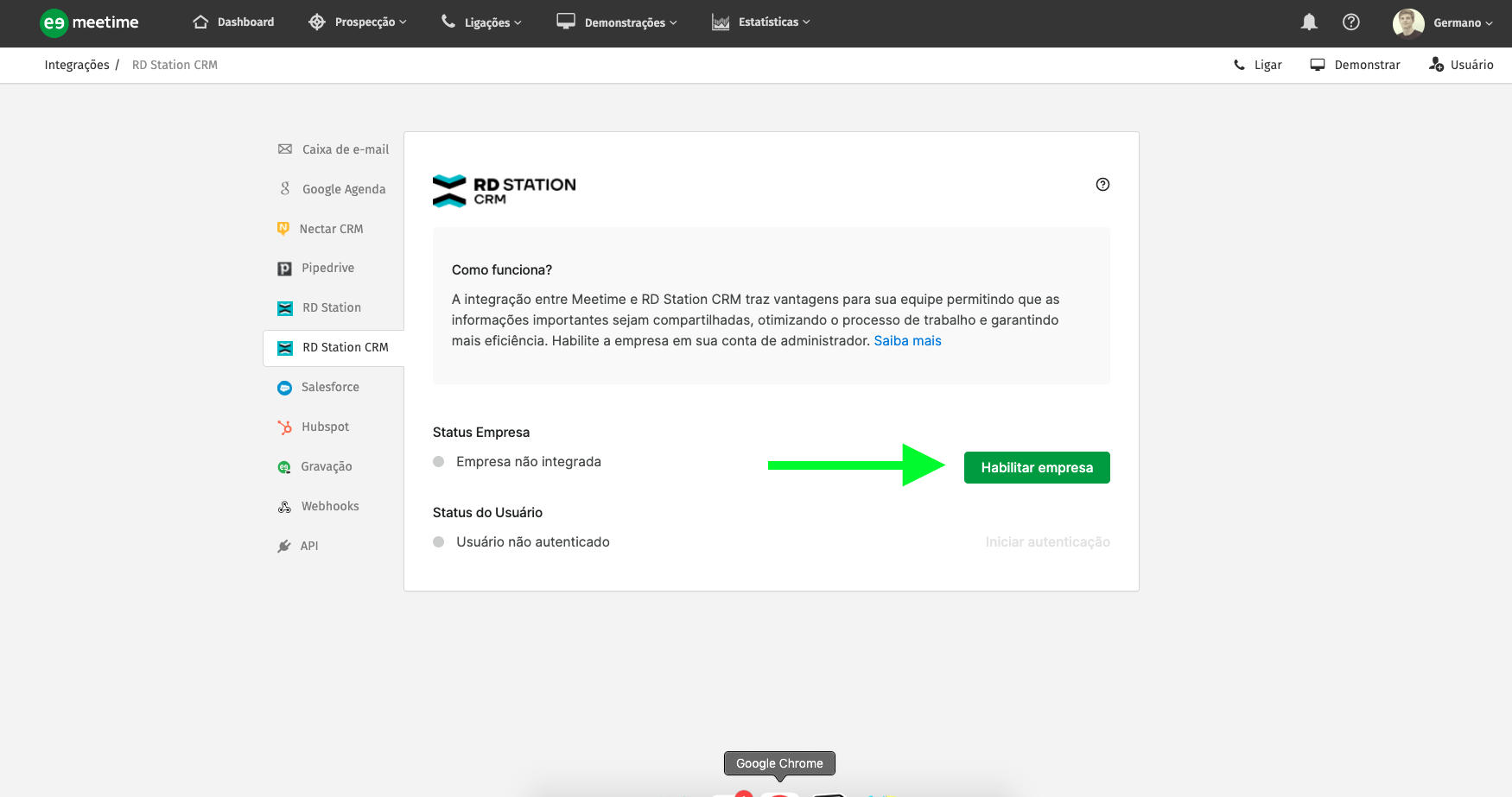Open the Saiba mais link
Image resolution: width=1512 pixels, height=797 pixels.
[x=907, y=341]
